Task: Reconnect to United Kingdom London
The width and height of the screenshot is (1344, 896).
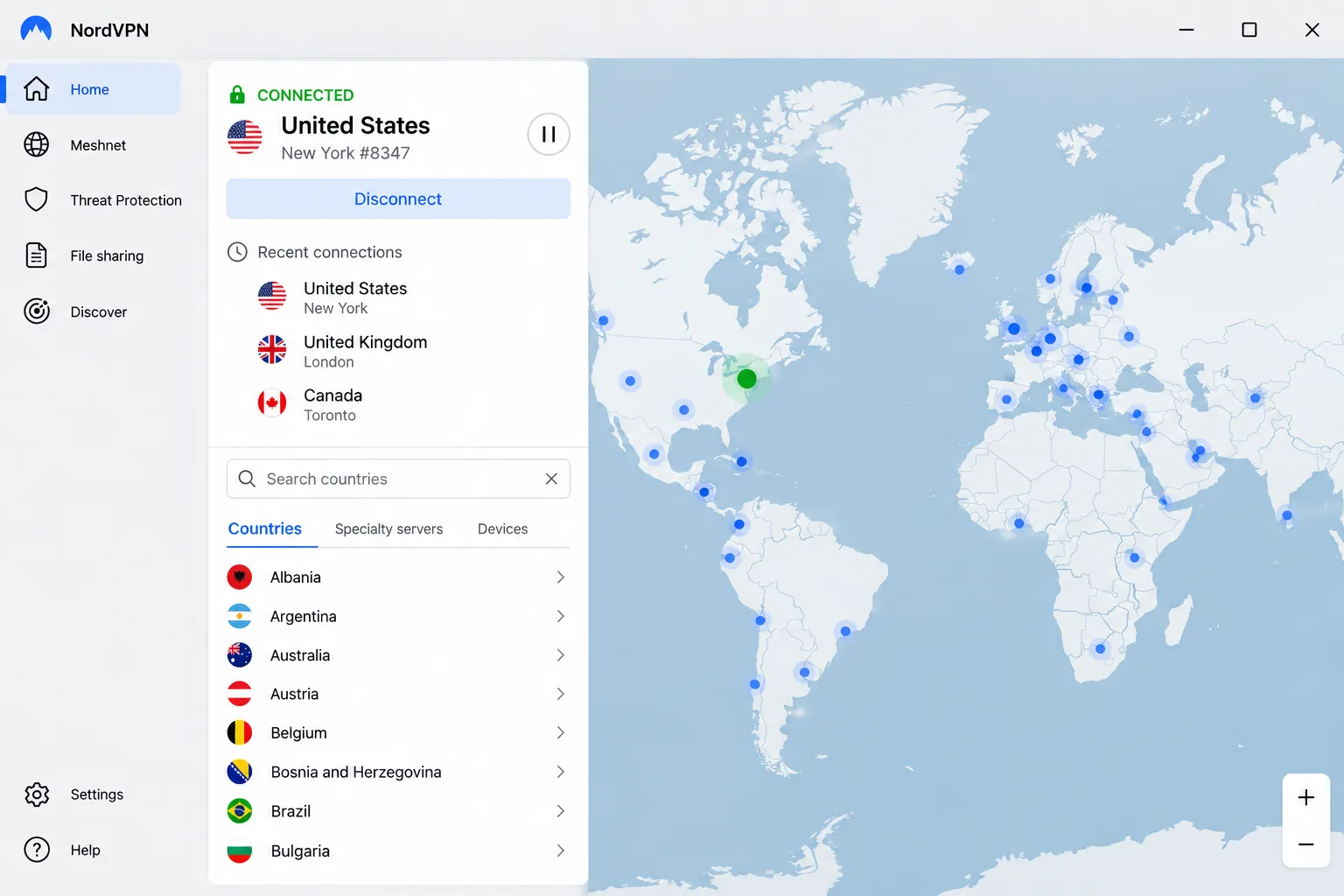Action: coord(398,350)
